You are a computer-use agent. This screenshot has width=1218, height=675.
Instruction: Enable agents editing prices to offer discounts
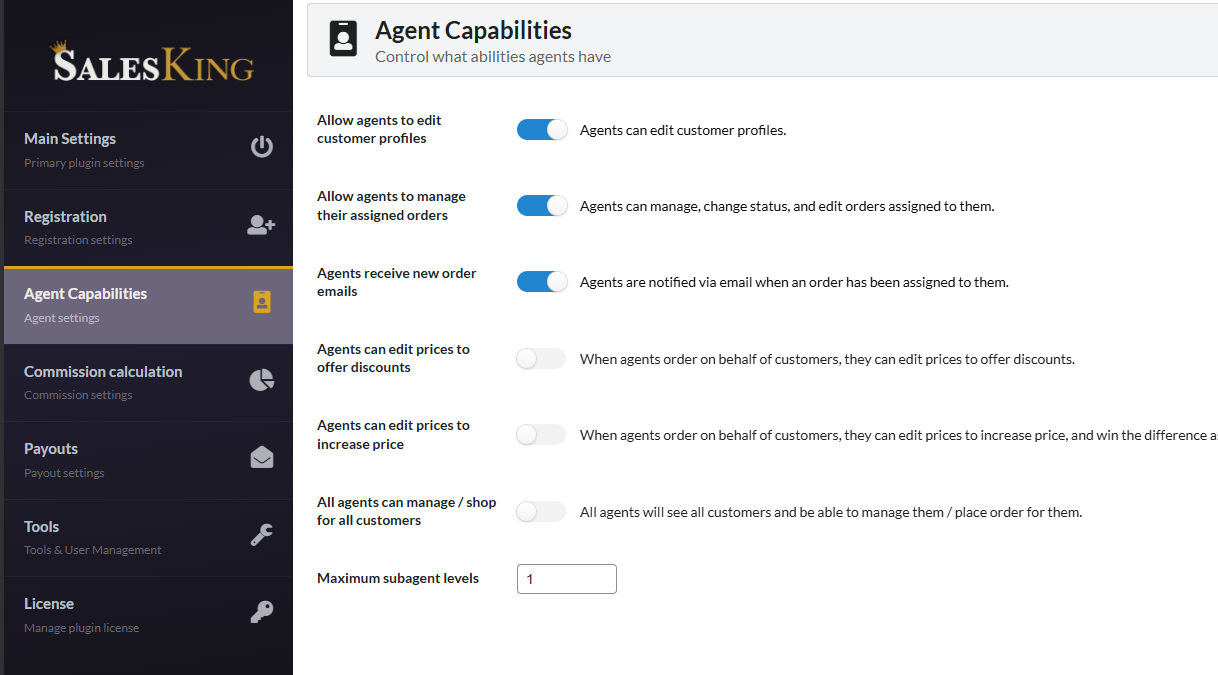pyautogui.click(x=541, y=359)
